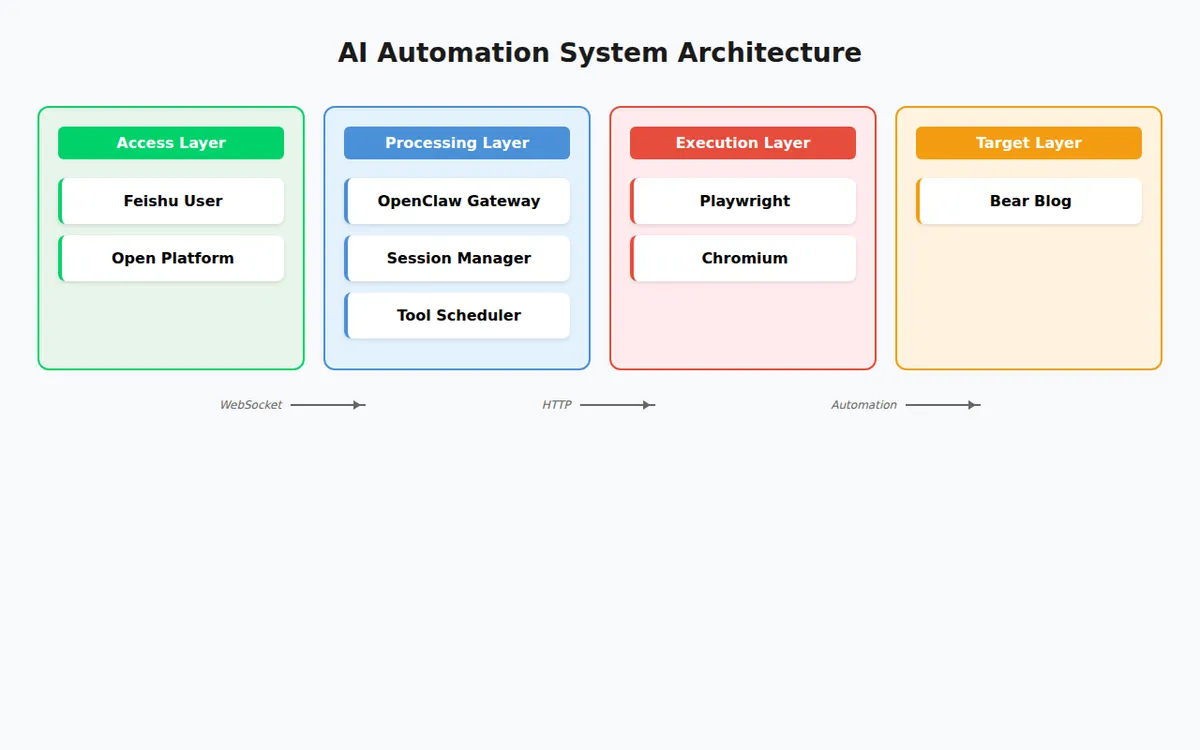This screenshot has width=1200, height=750.
Task: Choose the Tool Scheduler box
Action: 458,315
